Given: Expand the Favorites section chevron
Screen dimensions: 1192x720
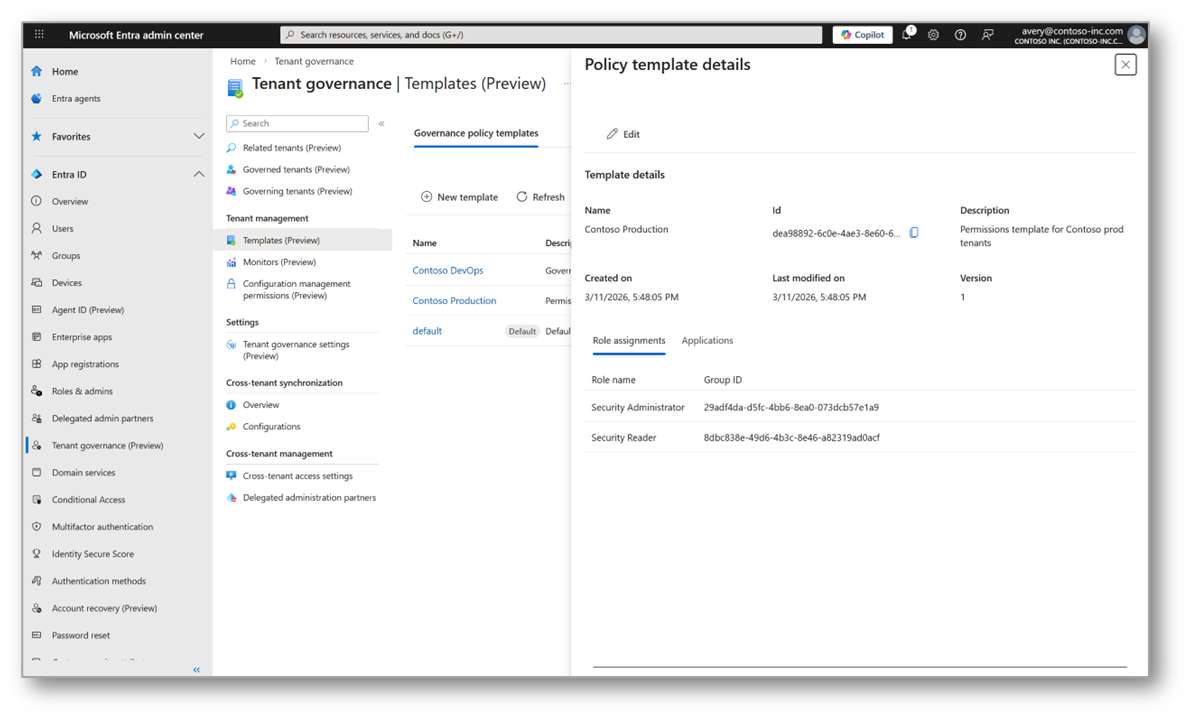Looking at the screenshot, I should coord(198,137).
